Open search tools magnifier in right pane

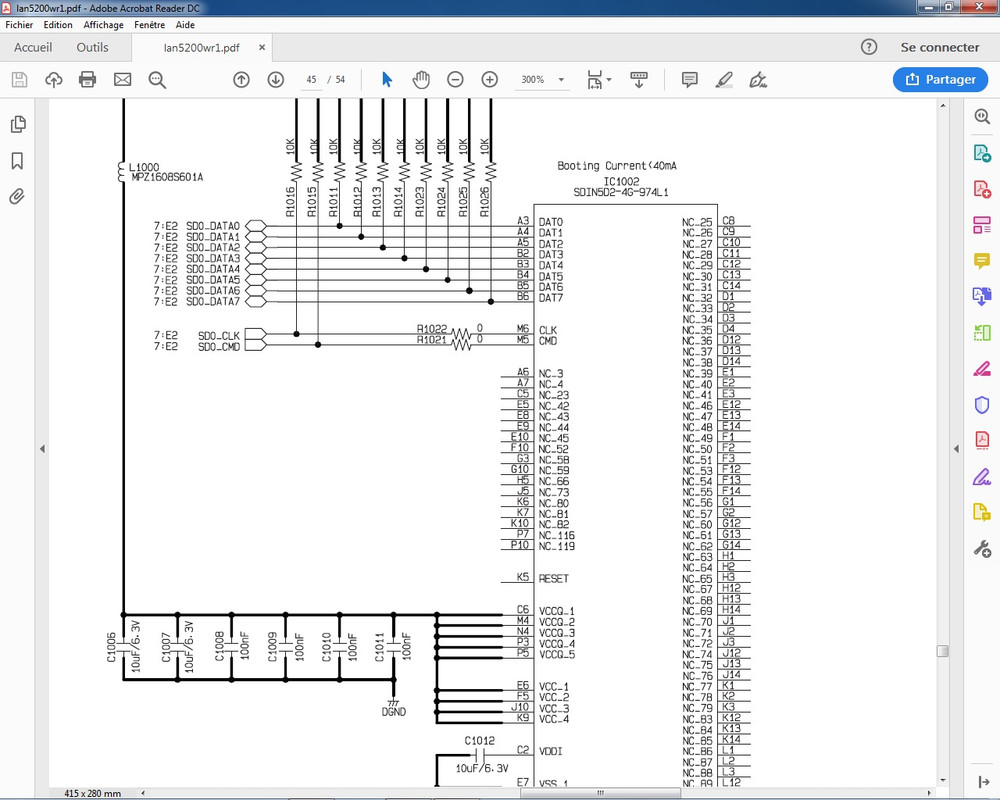point(982,116)
